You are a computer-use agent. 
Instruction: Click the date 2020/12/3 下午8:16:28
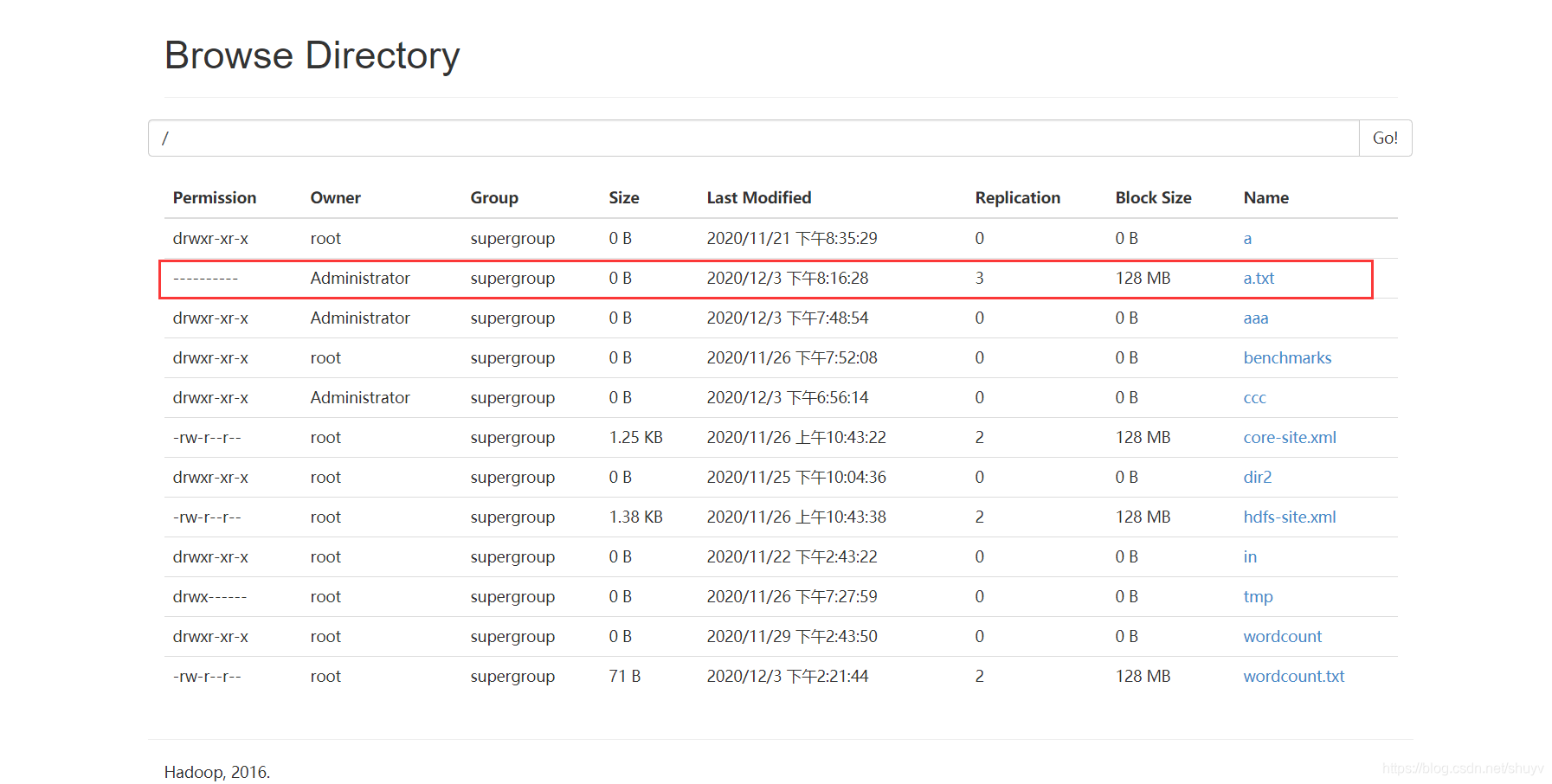(788, 279)
